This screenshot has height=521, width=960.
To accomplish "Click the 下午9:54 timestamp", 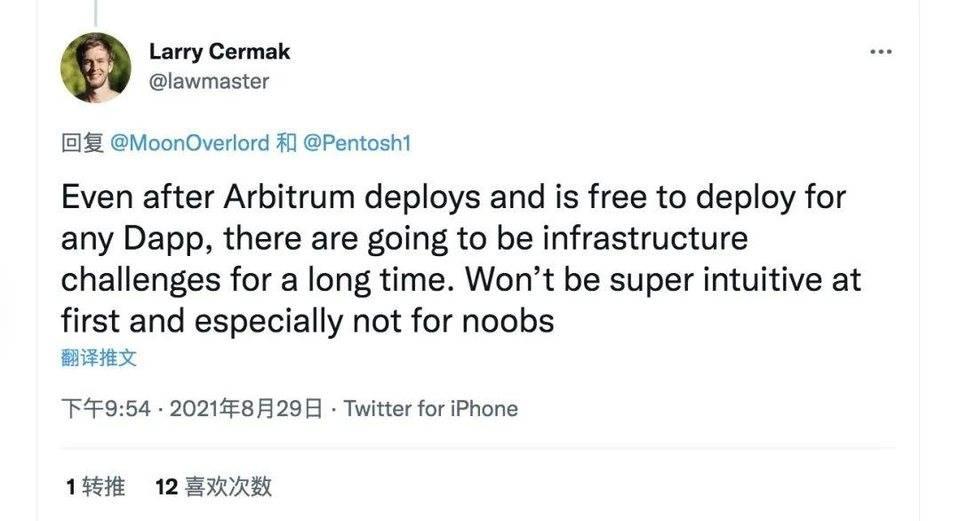I will click(x=106, y=409).
